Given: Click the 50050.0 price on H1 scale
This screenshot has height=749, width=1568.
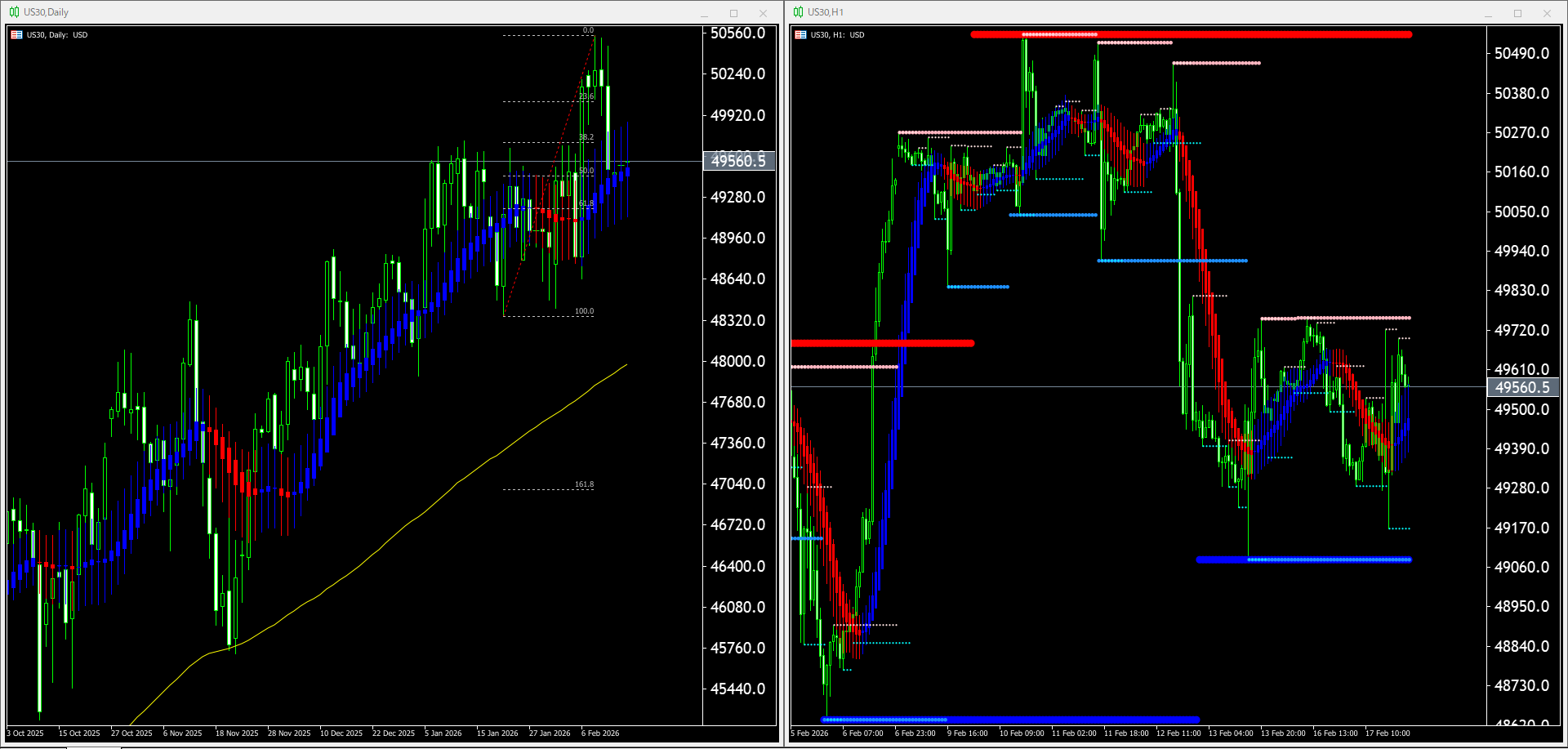Looking at the screenshot, I should click(1522, 212).
